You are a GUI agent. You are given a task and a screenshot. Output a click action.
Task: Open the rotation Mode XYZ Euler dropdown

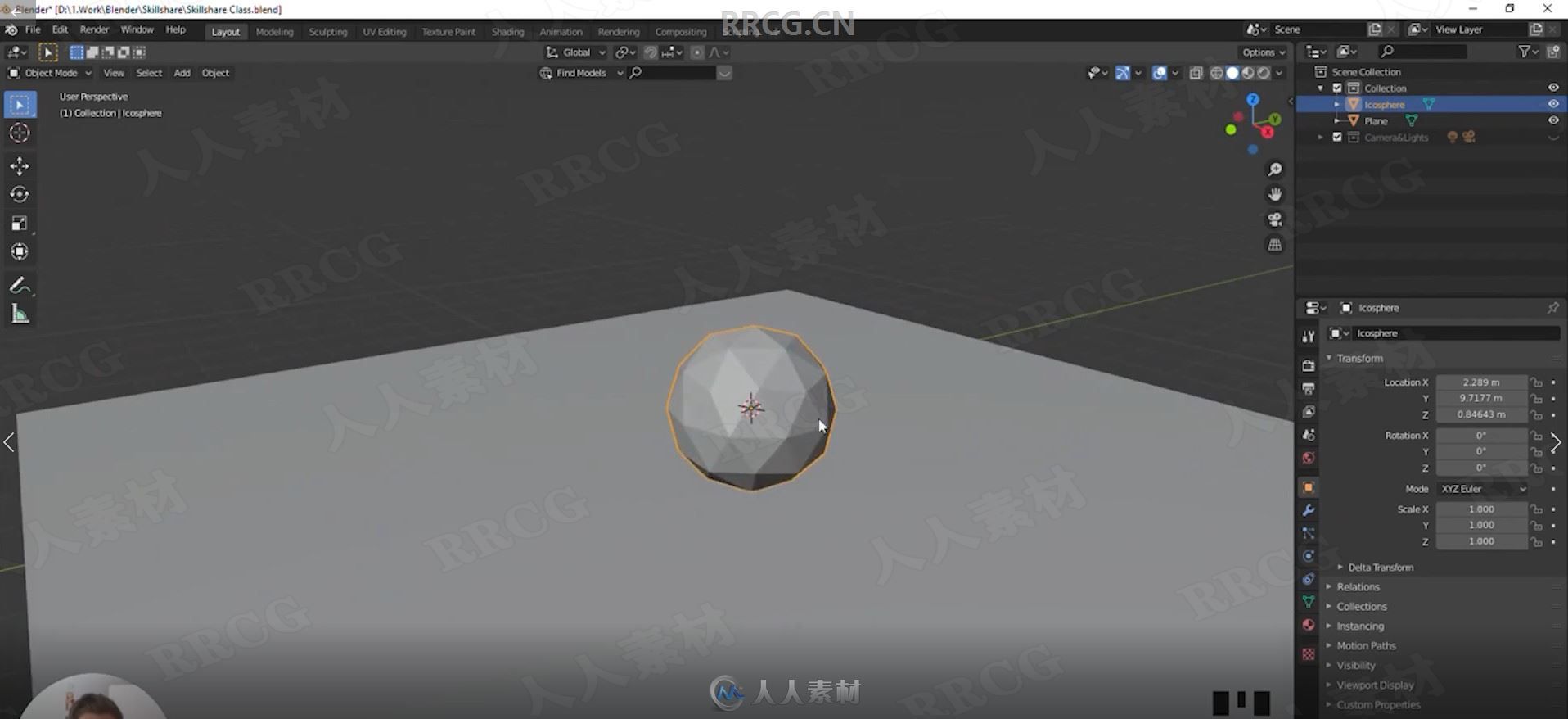click(x=1482, y=489)
